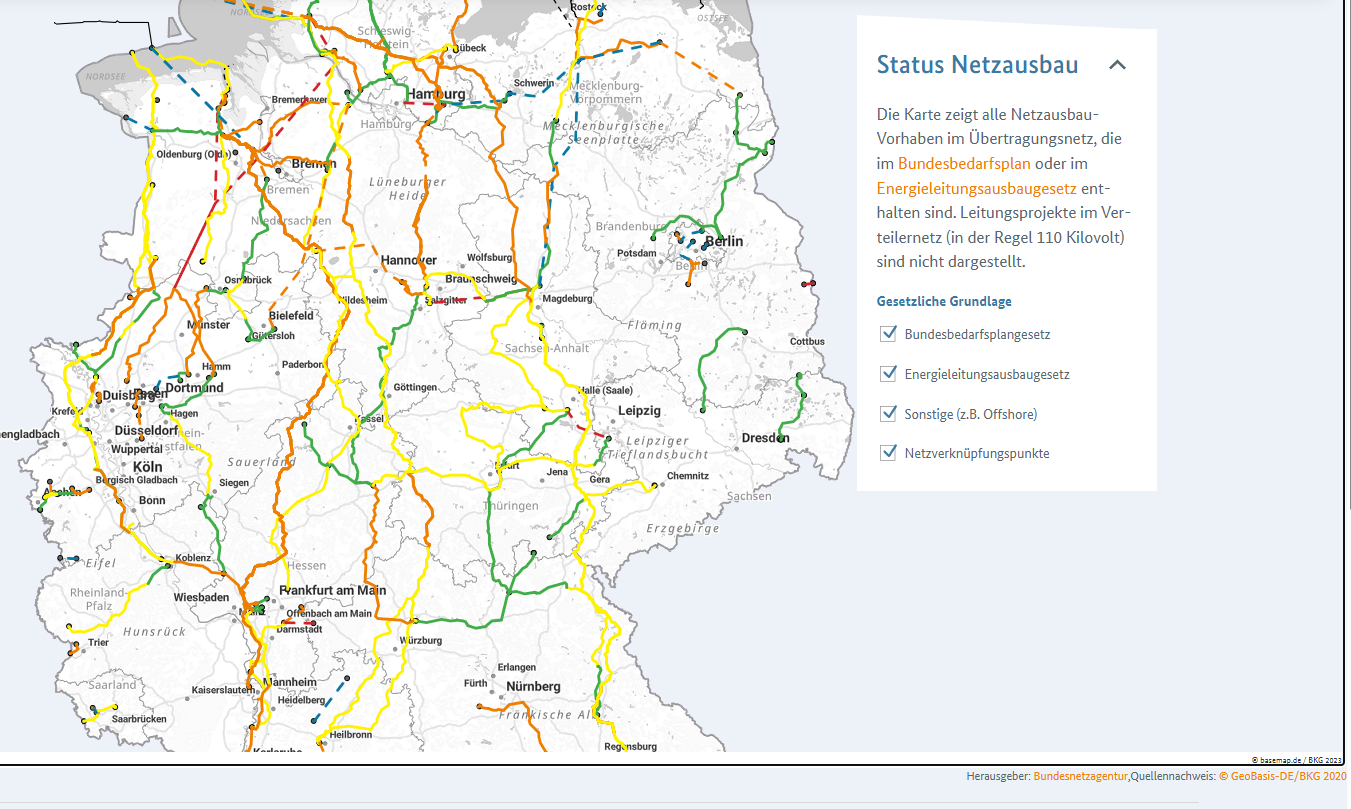The width and height of the screenshot is (1351, 809).
Task: Open the Bundesnetzagentur link in the footer
Action: coord(1080,776)
